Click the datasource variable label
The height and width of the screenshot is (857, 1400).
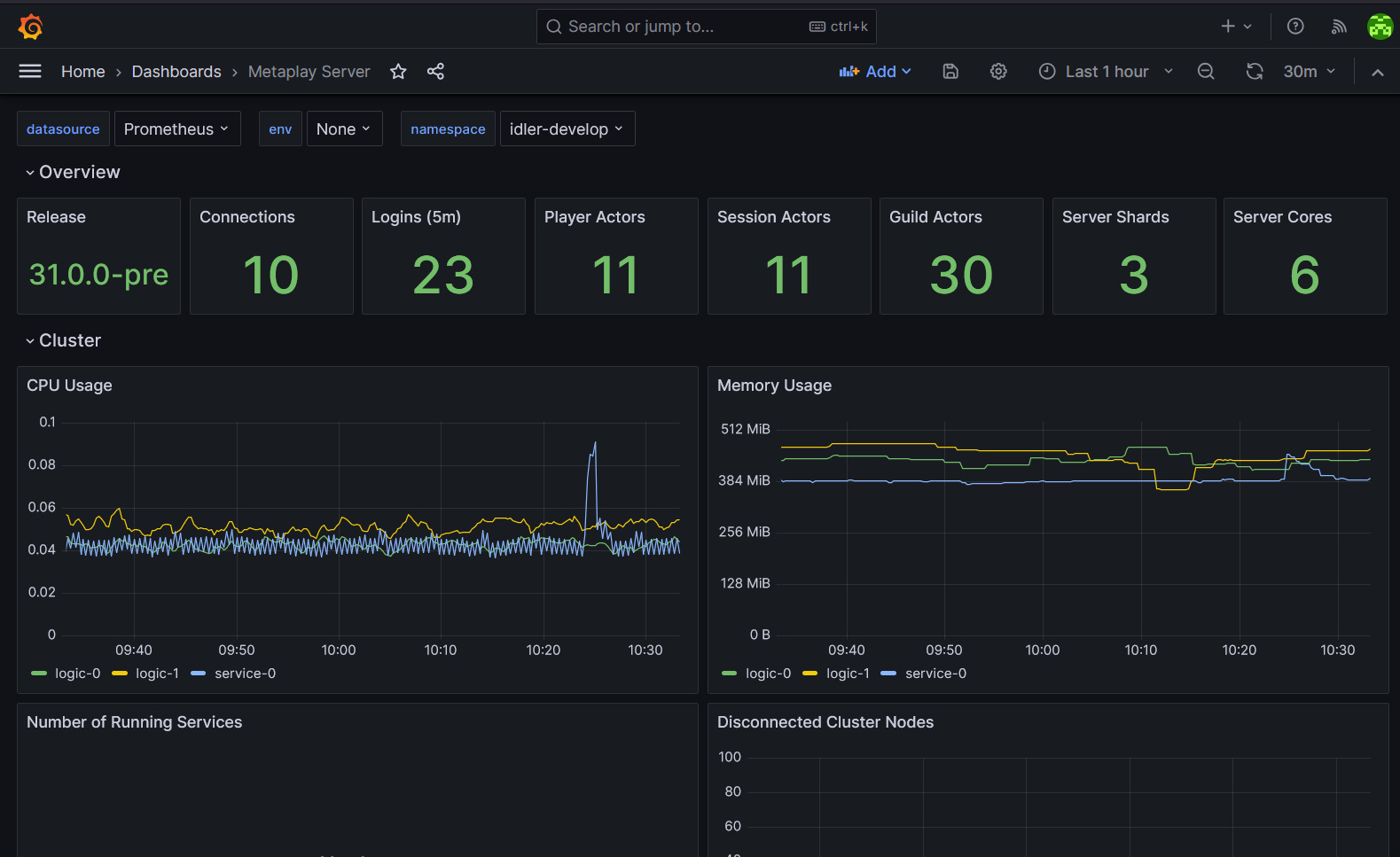[63, 129]
